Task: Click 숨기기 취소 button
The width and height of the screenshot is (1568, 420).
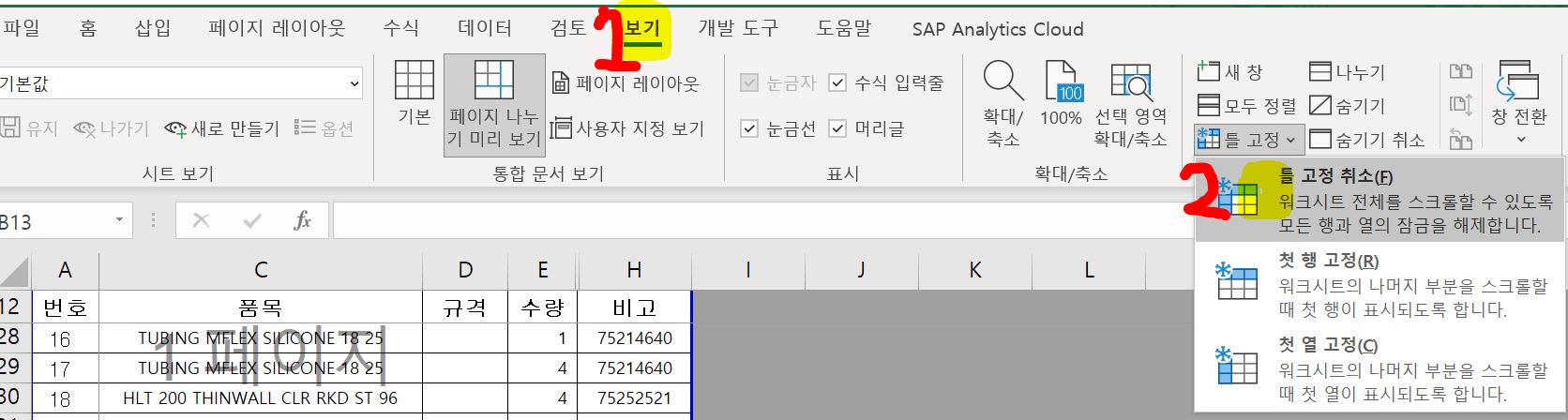Action: [x=1367, y=140]
